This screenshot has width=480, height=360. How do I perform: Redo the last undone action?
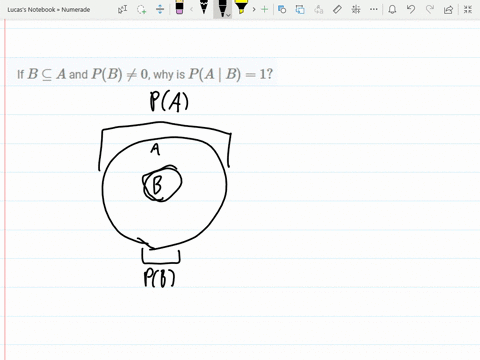(x=430, y=9)
